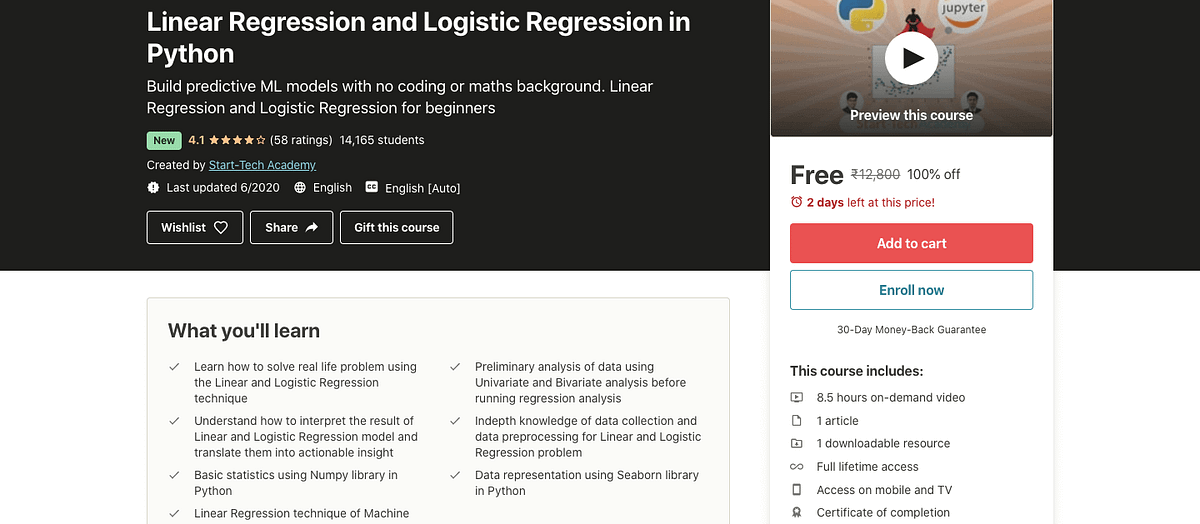The height and width of the screenshot is (524, 1200).
Task: Click the 4.1 rating number
Action: 197,140
